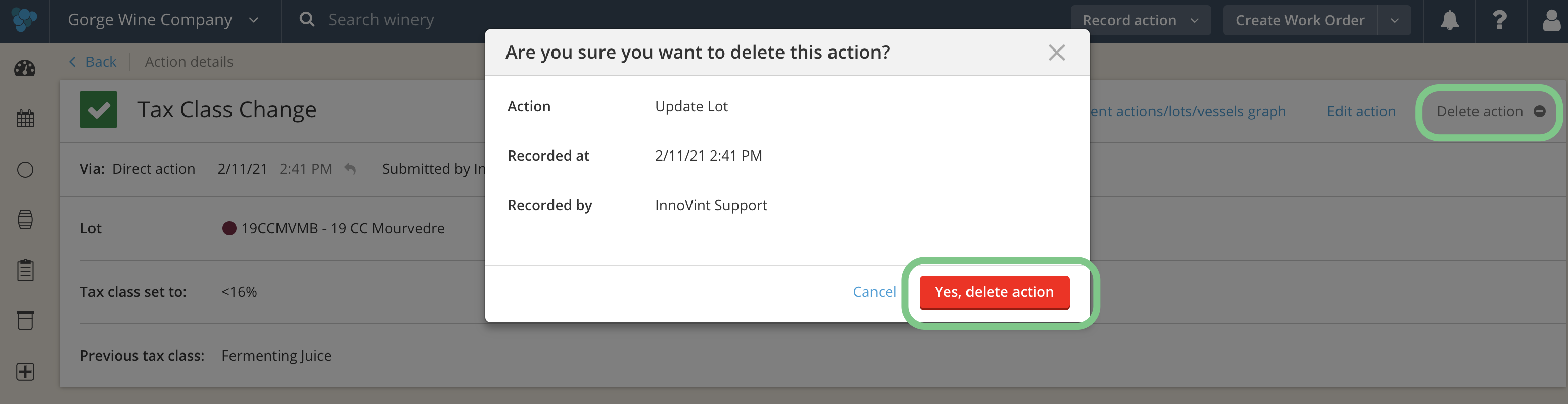Click the green completed checkmark box

click(x=99, y=110)
